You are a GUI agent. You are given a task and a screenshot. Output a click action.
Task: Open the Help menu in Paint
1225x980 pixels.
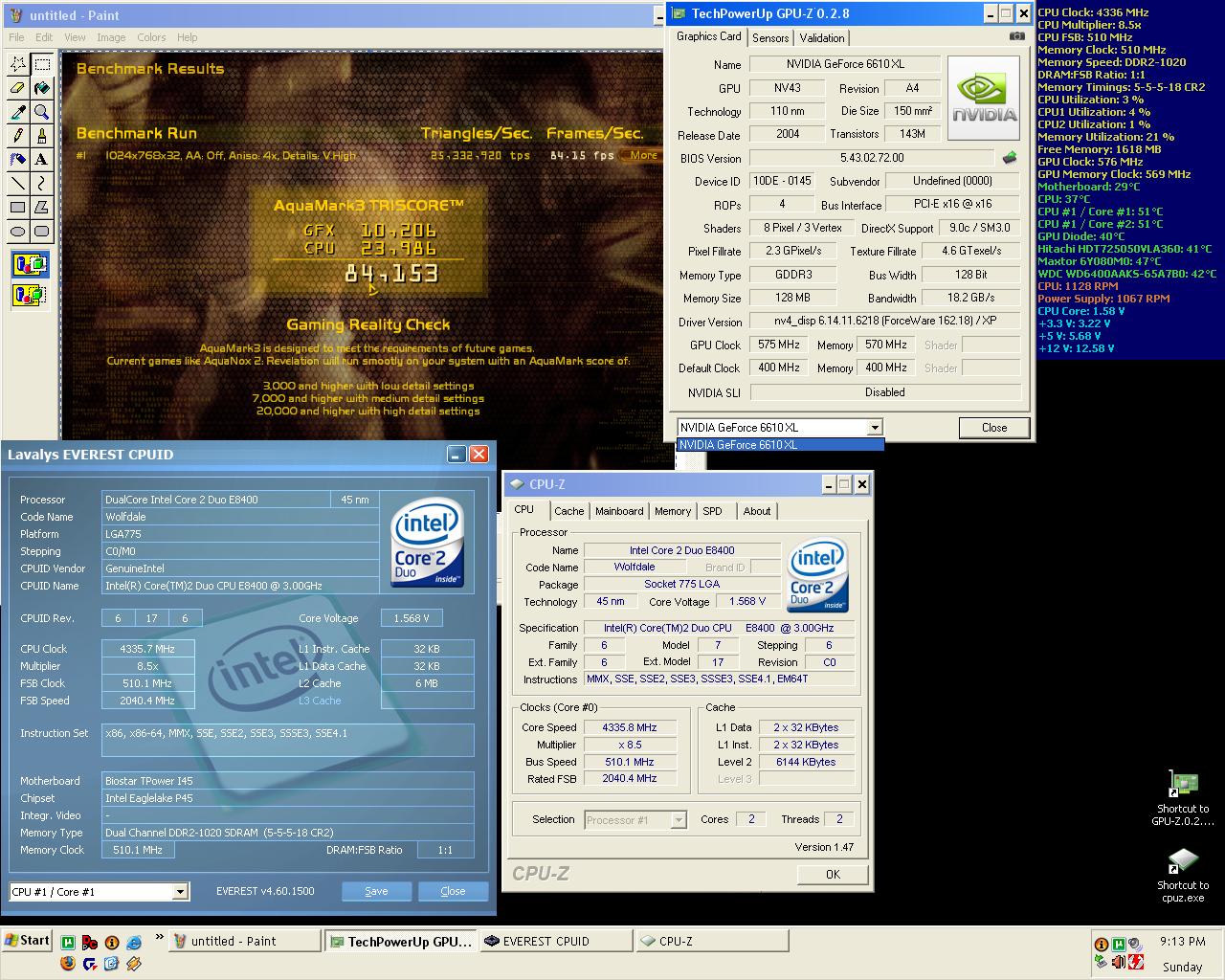click(187, 37)
